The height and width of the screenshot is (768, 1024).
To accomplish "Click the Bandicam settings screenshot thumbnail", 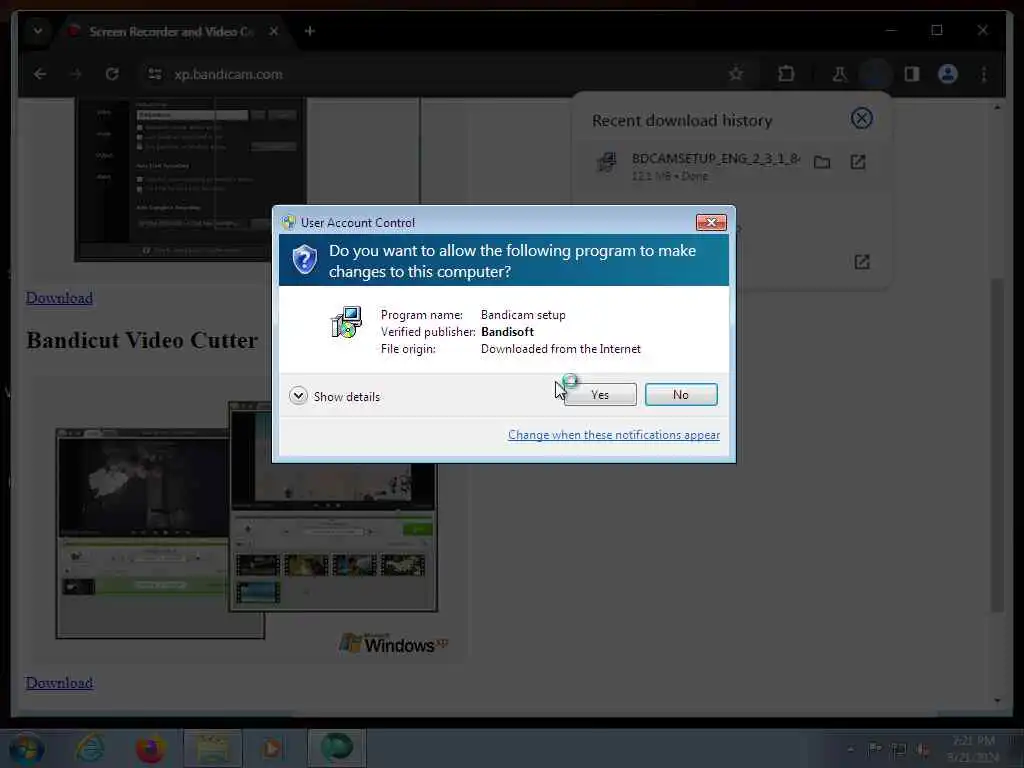I will tap(190, 179).
